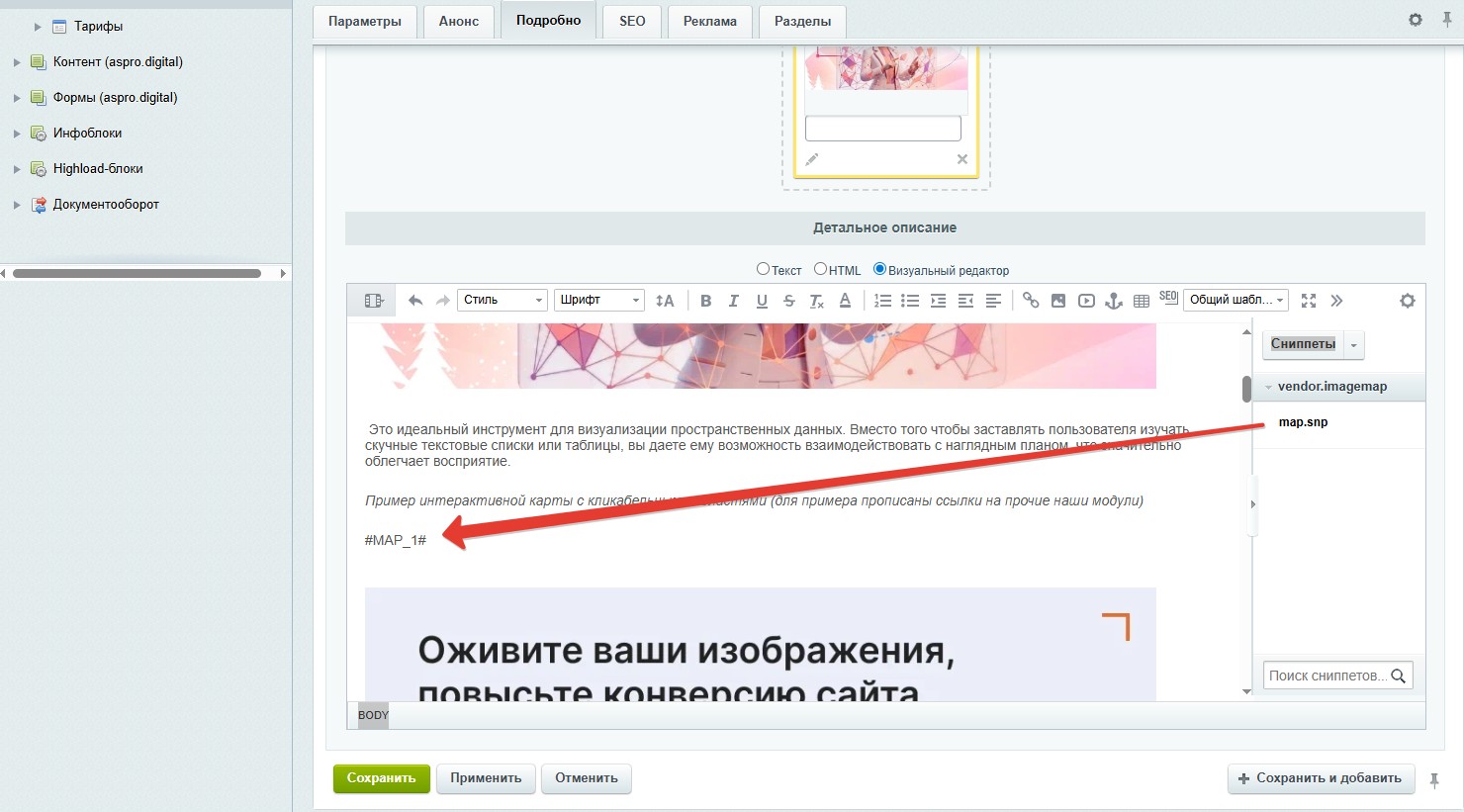Select the Текст editor mode

(763, 269)
